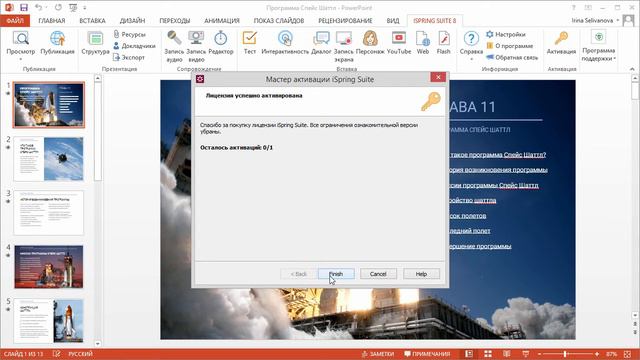
Task: Open the Irina Selivanova account dropdown
Action: pos(596,20)
